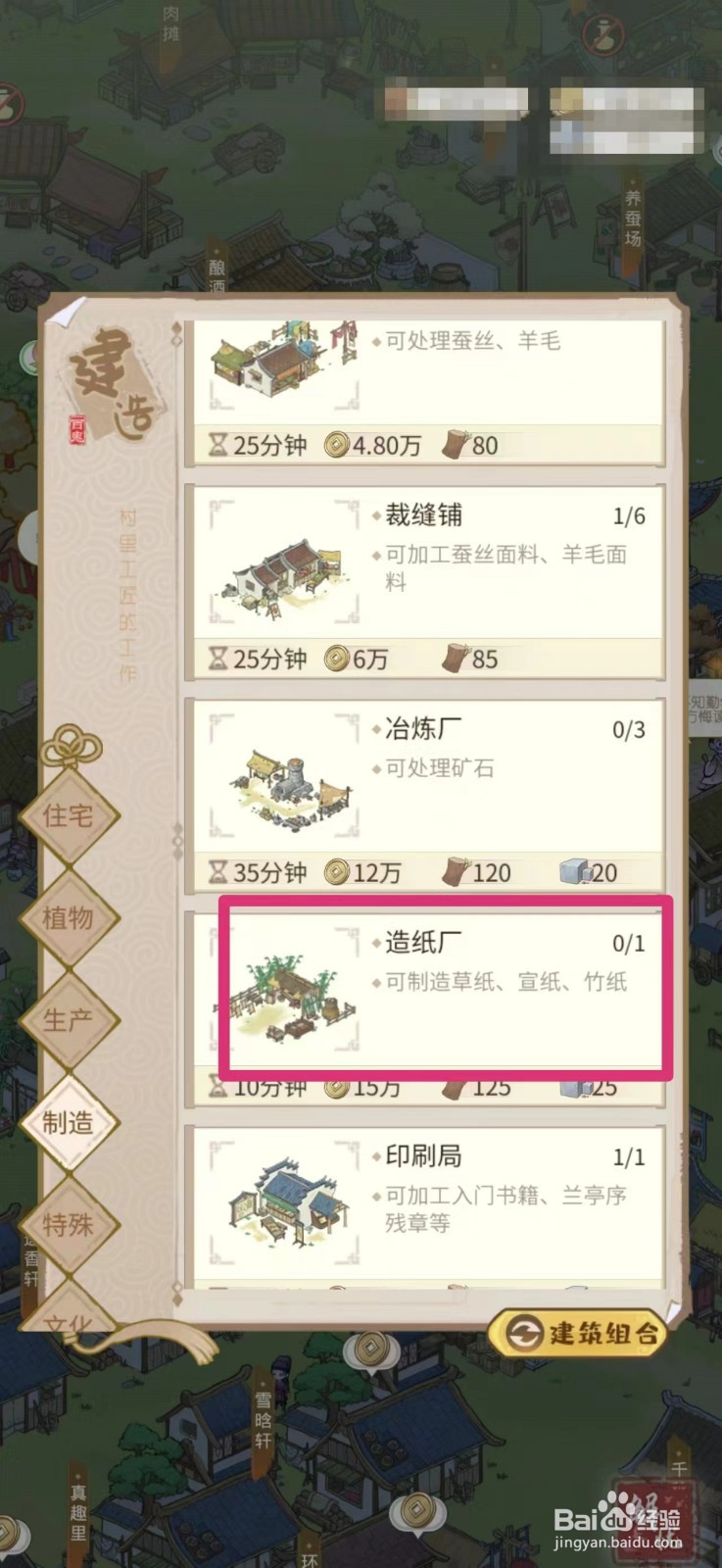
Task: Open the 特殊 category tab
Action: point(69,1224)
